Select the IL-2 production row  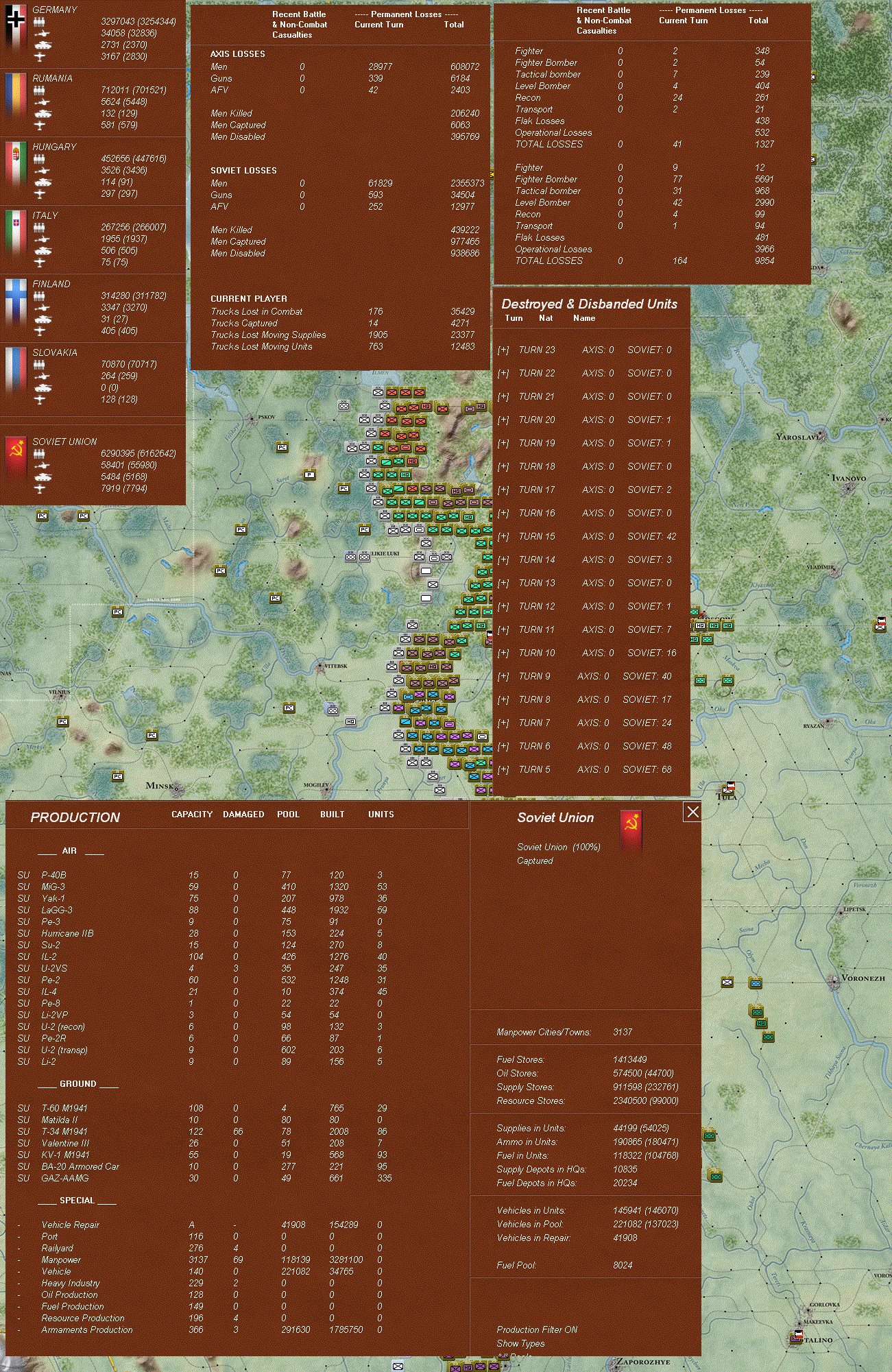[x=204, y=956]
